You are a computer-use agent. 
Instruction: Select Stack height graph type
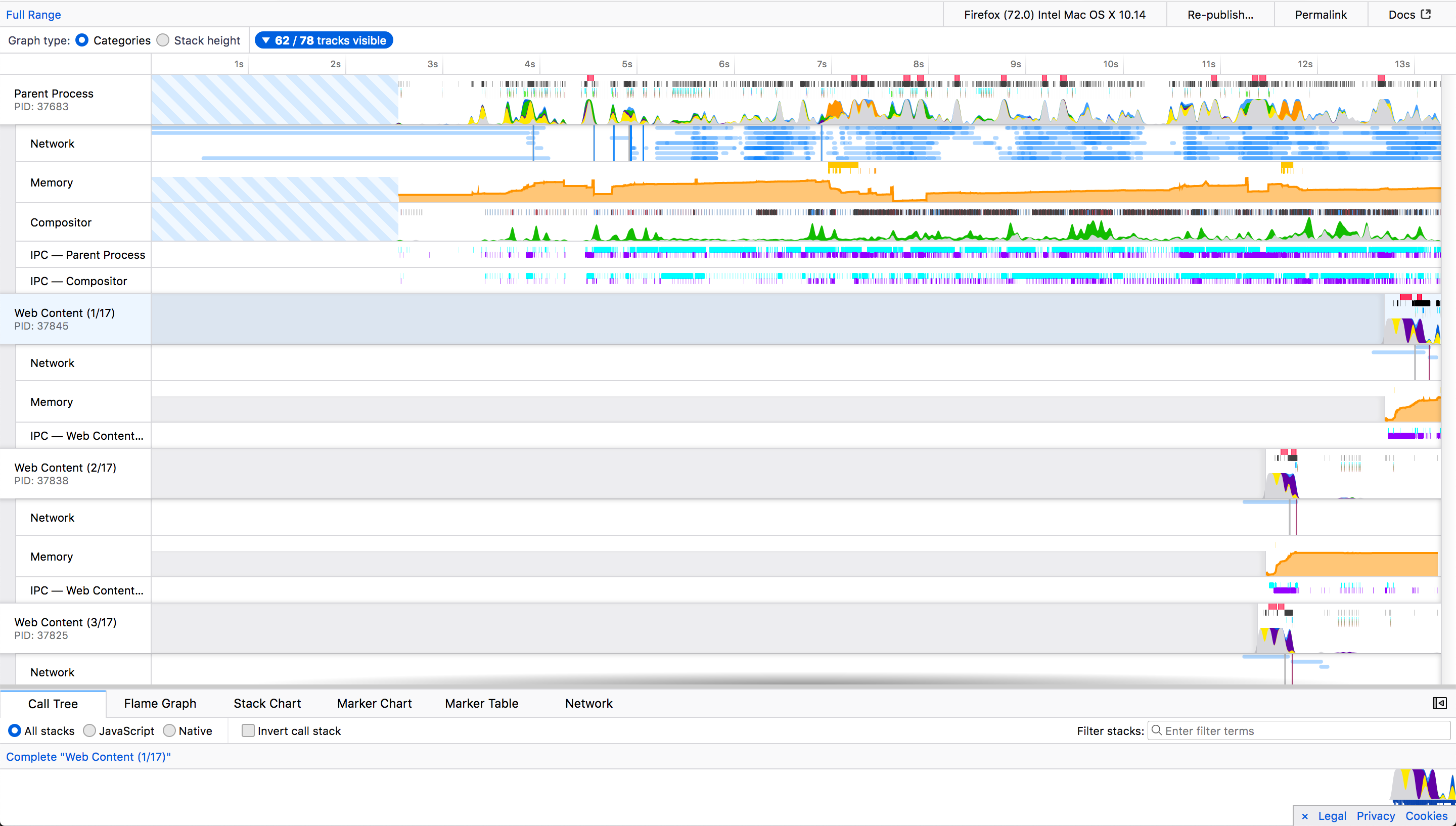tap(163, 40)
